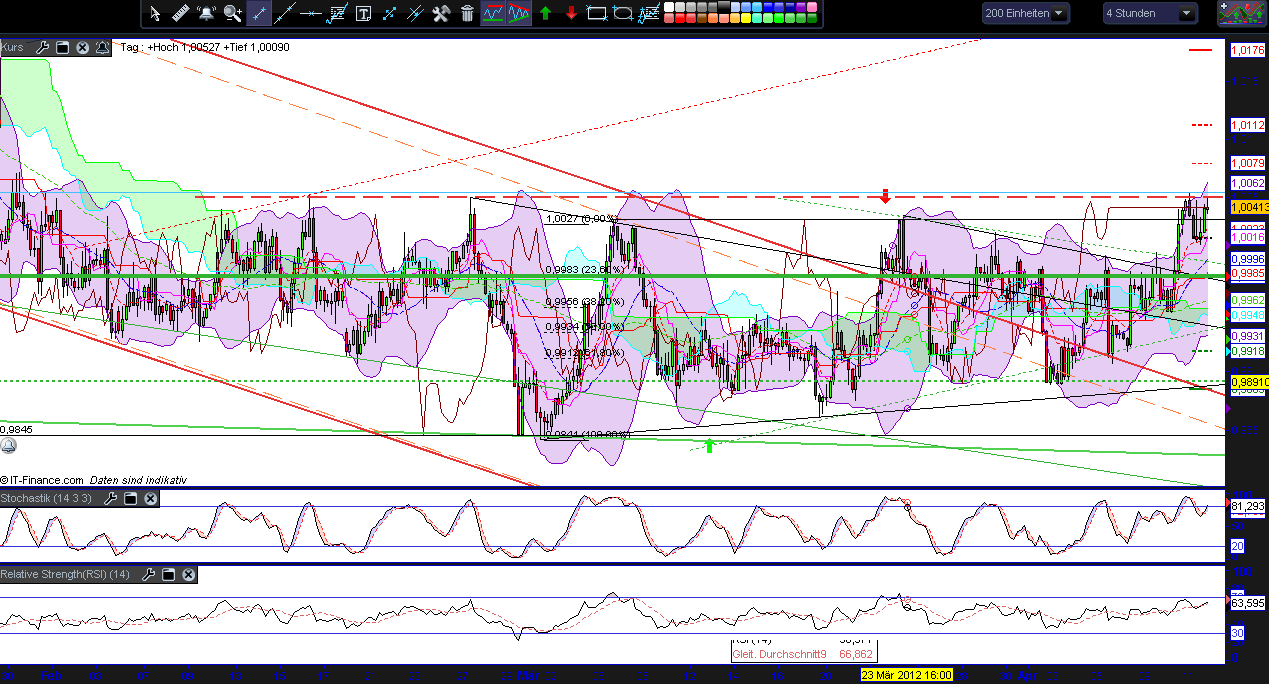Click the Tag Hoch/Tief info text
Image resolution: width=1269 pixels, height=684 pixels.
click(x=205, y=47)
